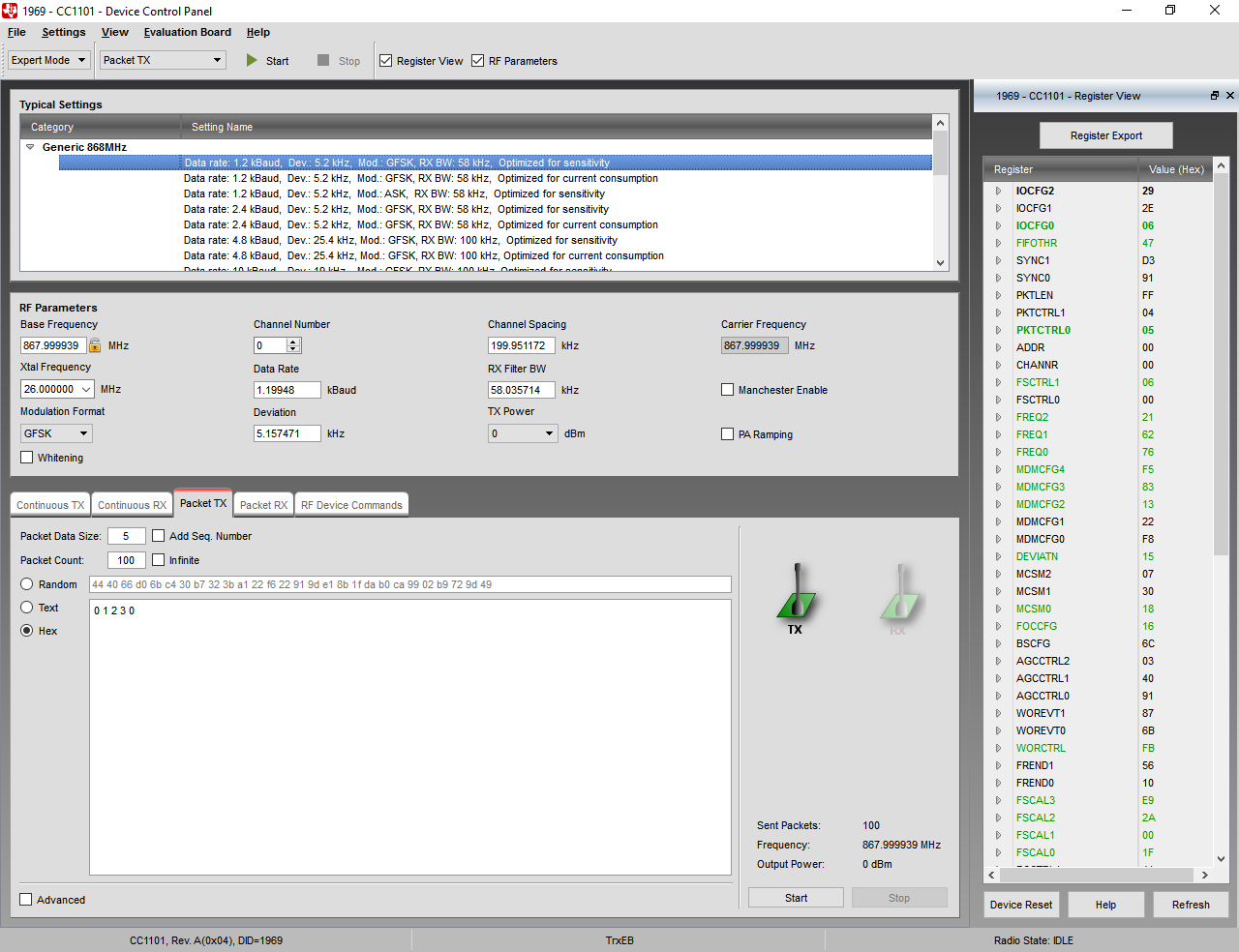Screen dimensions: 1239x952
Task: Check the Infinite packet count option
Action: pos(157,559)
